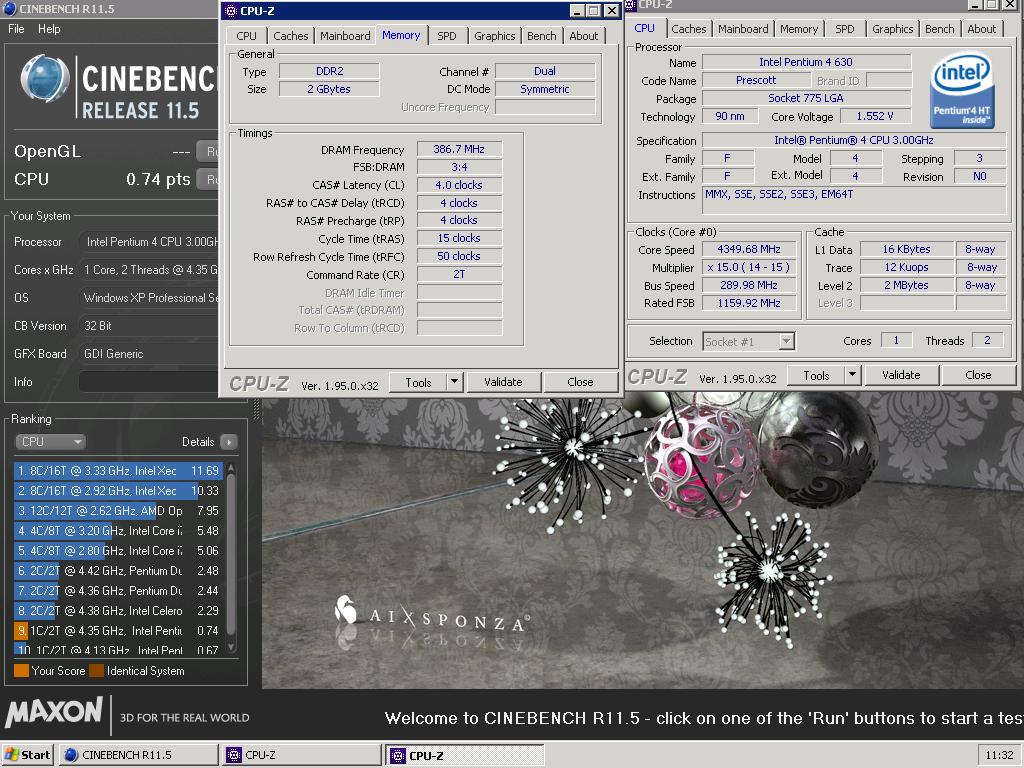The height and width of the screenshot is (768, 1024).
Task: Run the OpenGL benchmark in Cinebench
Action: 208,152
